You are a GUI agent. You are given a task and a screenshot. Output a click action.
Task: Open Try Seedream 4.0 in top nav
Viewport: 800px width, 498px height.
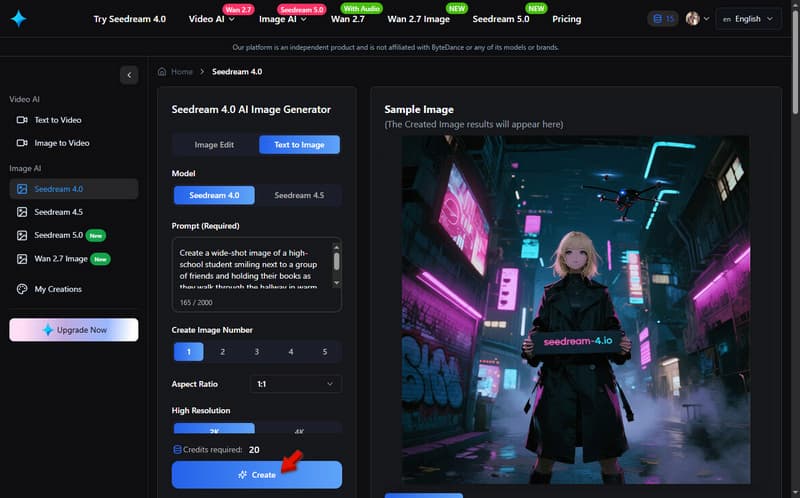pos(130,19)
